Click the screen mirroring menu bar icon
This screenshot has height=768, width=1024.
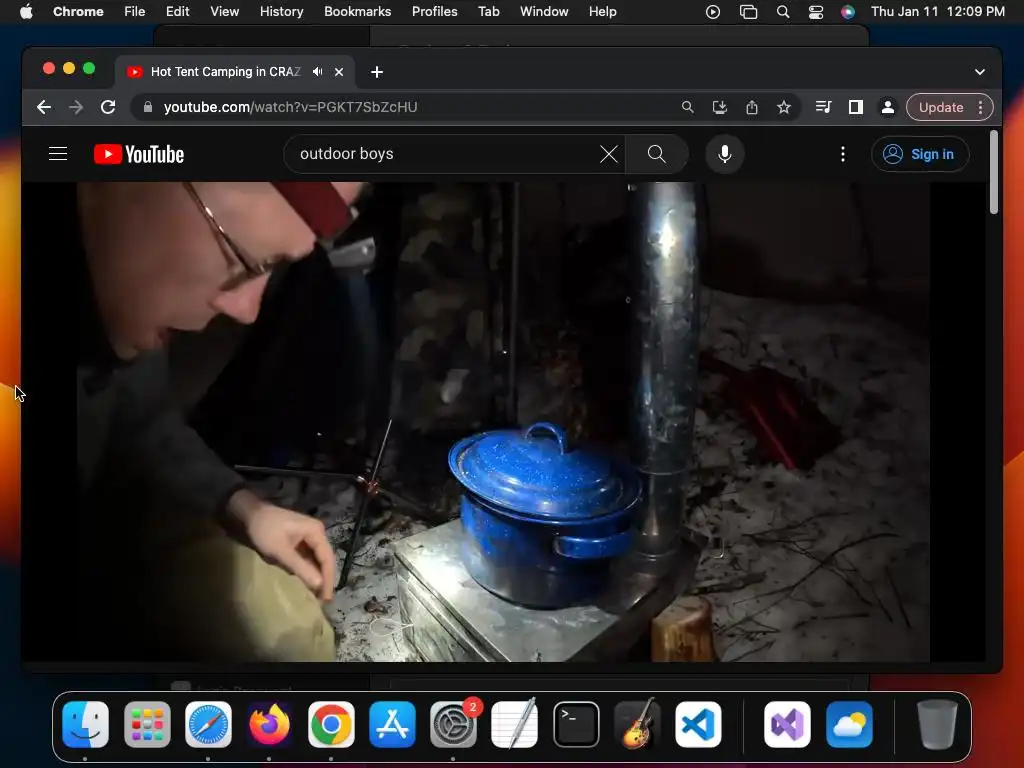pyautogui.click(x=748, y=12)
